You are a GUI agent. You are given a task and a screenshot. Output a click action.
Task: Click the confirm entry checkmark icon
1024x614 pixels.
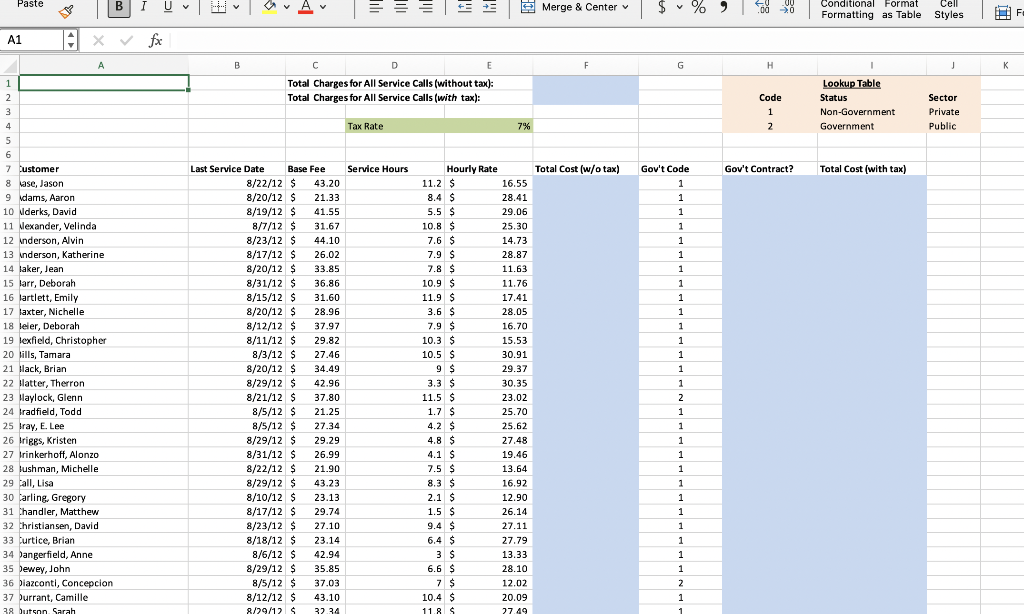[126, 40]
